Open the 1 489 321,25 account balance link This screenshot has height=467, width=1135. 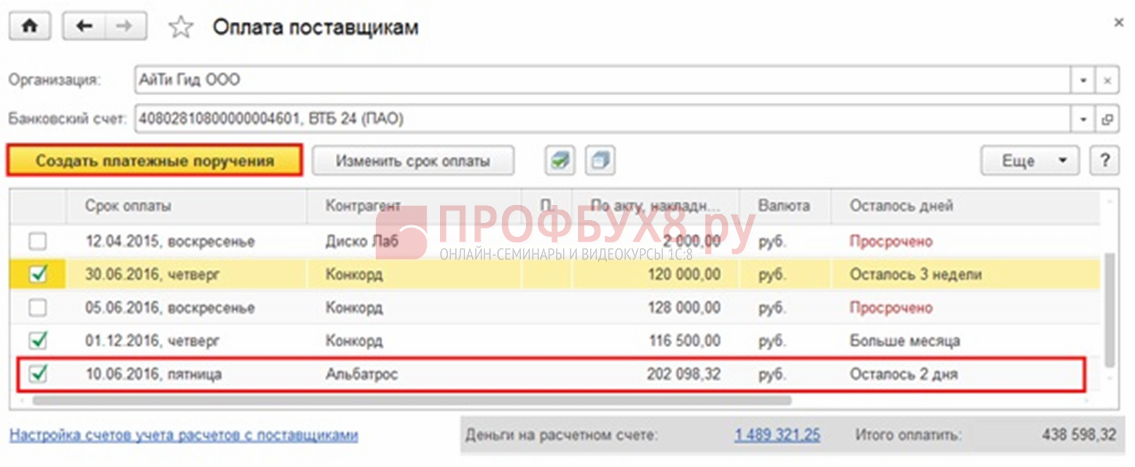777,435
